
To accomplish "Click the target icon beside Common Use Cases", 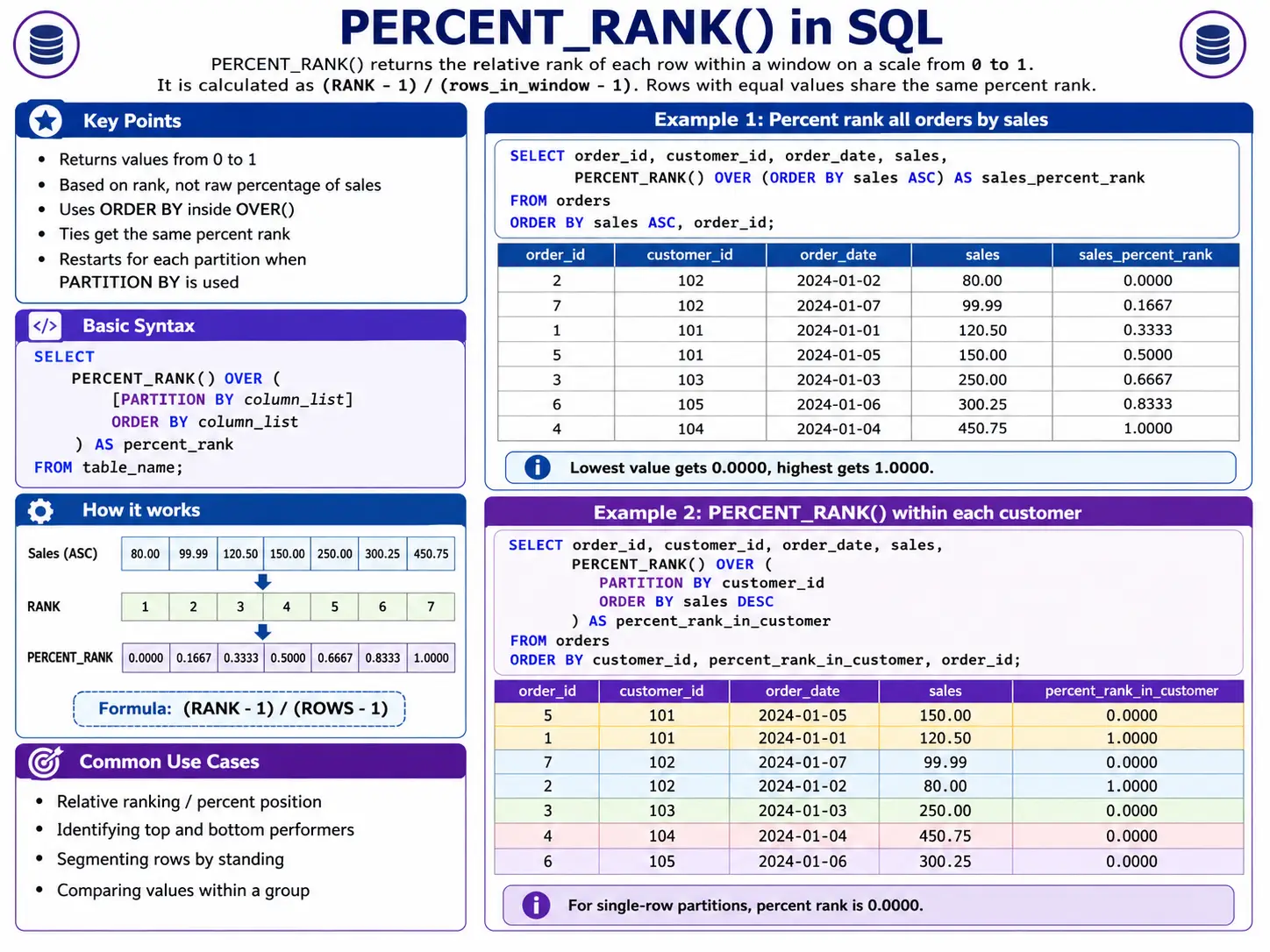I will click(46, 762).
